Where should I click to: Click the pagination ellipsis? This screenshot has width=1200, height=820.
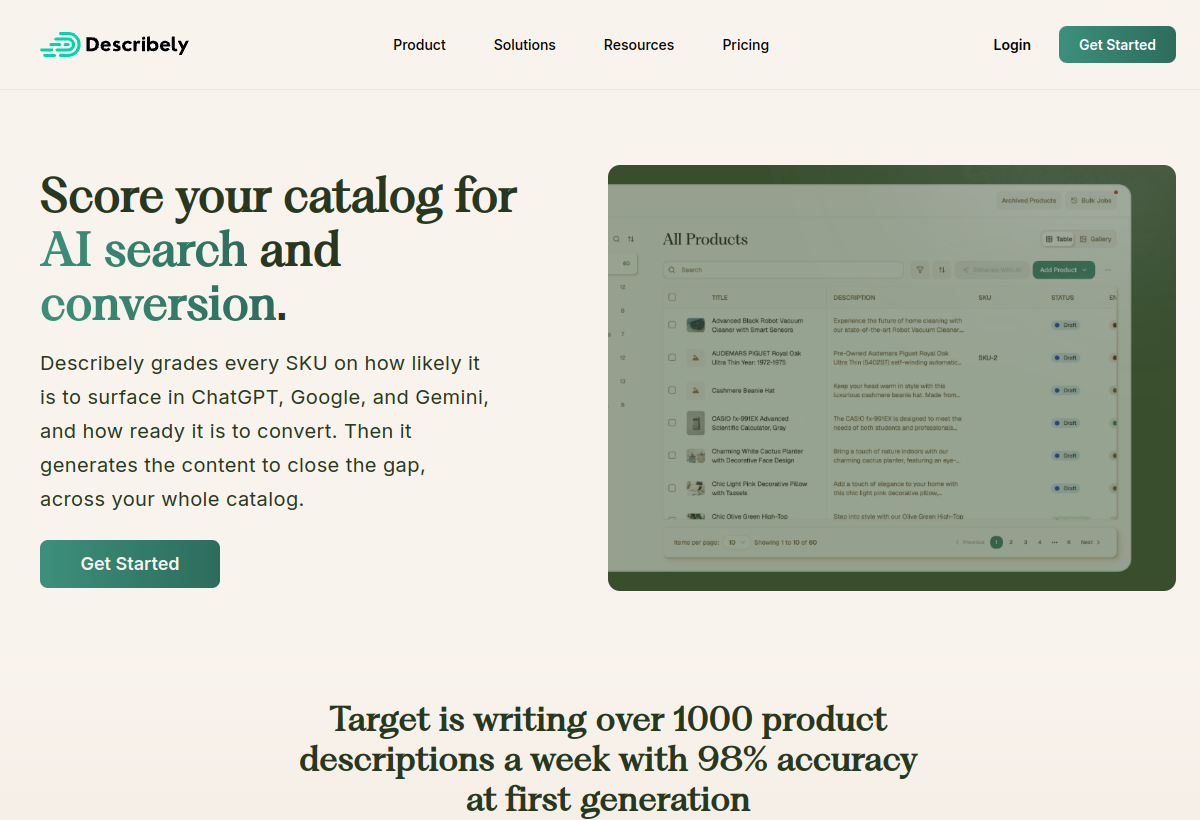point(1054,542)
